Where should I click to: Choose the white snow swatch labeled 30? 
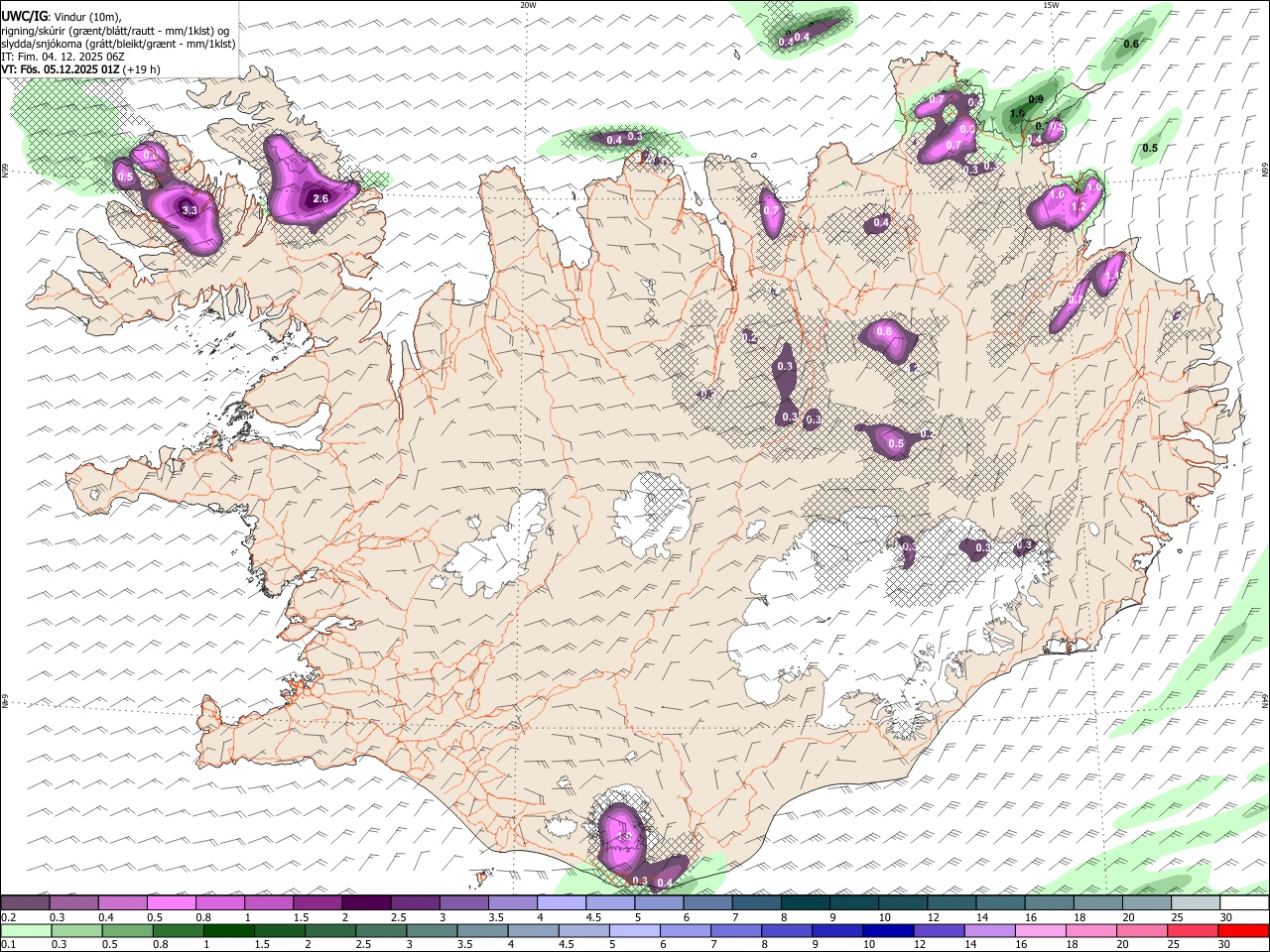(1244, 902)
